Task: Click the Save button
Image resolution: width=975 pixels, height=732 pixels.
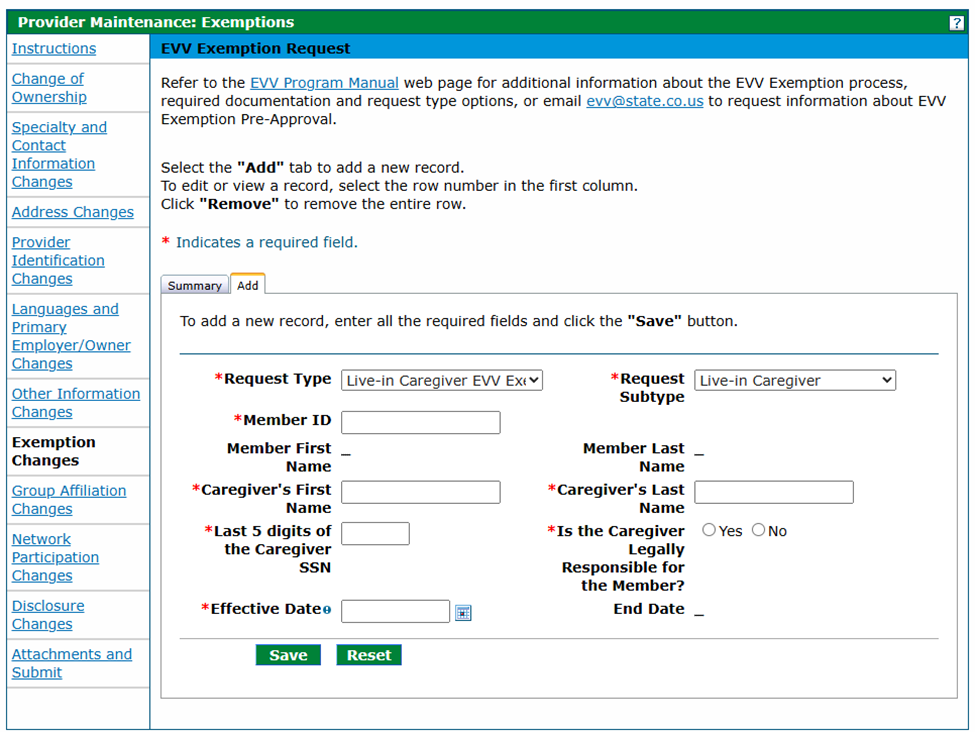Action: (288, 655)
